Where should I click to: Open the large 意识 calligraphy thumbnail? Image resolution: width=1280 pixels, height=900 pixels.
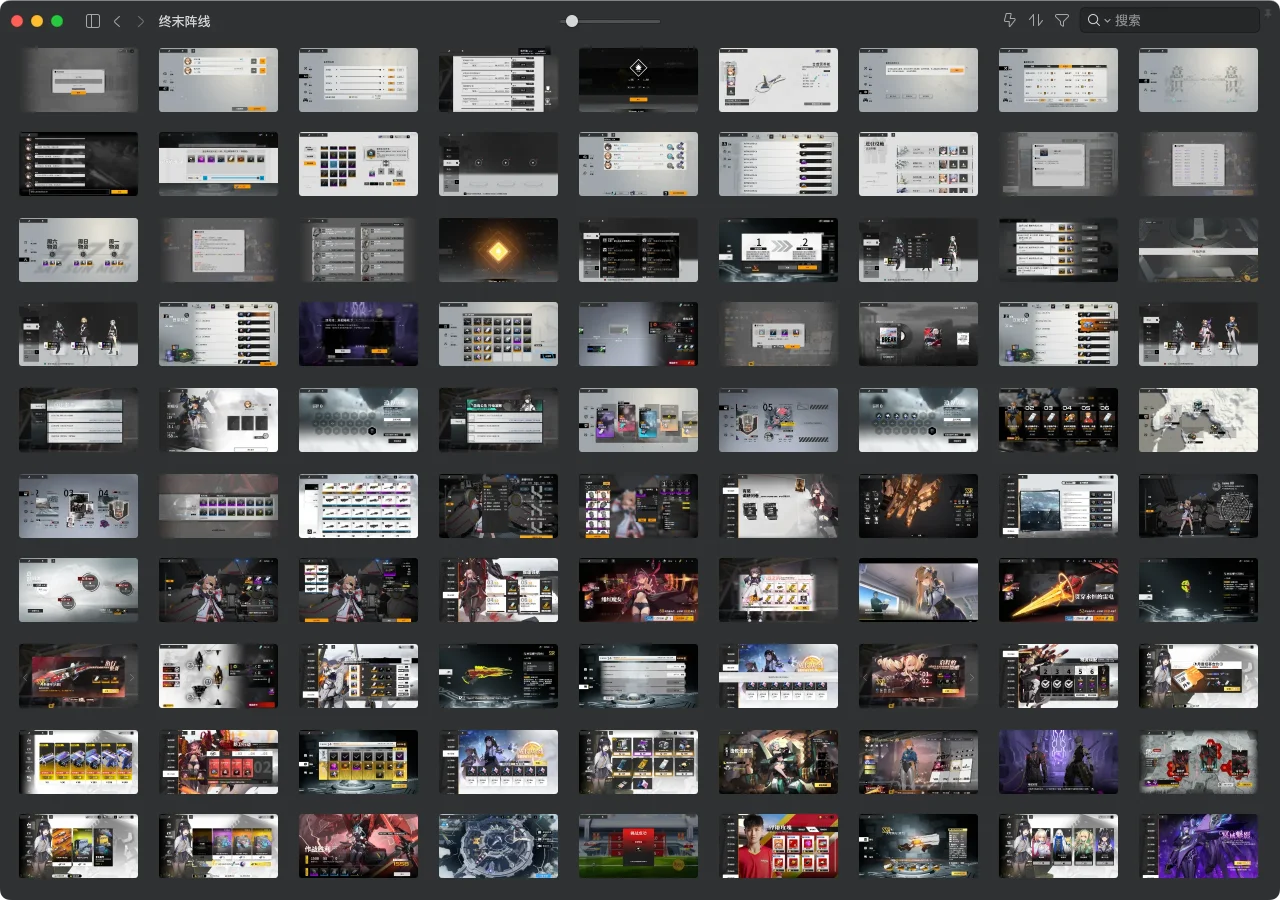coord(1198,80)
